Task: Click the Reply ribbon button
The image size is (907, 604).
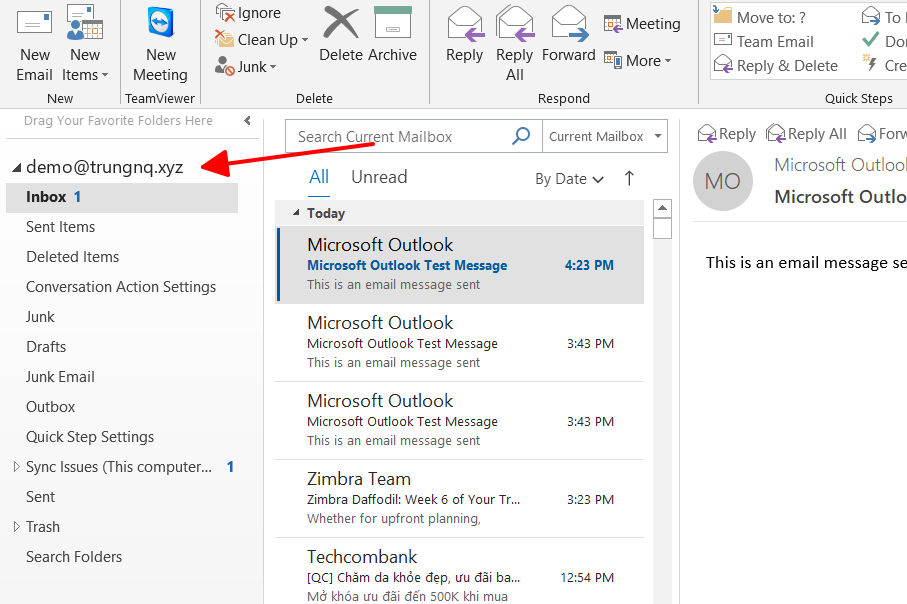Action: click(464, 35)
